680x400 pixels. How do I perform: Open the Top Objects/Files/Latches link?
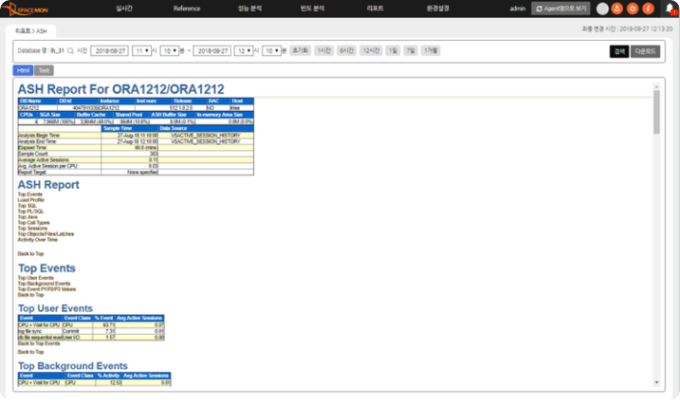tap(46, 234)
